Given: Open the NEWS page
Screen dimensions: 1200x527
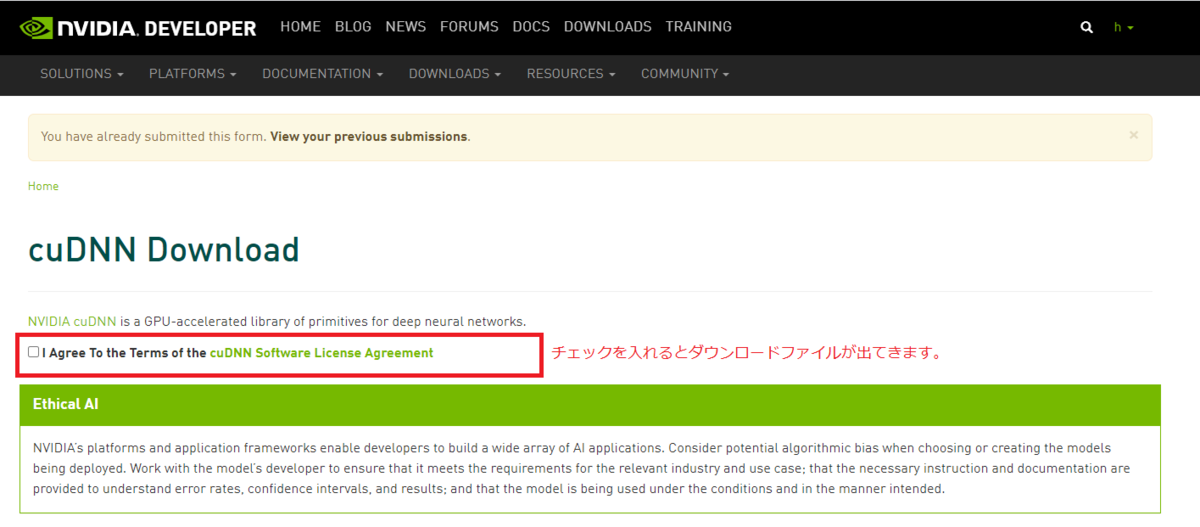Looking at the screenshot, I should (x=406, y=27).
